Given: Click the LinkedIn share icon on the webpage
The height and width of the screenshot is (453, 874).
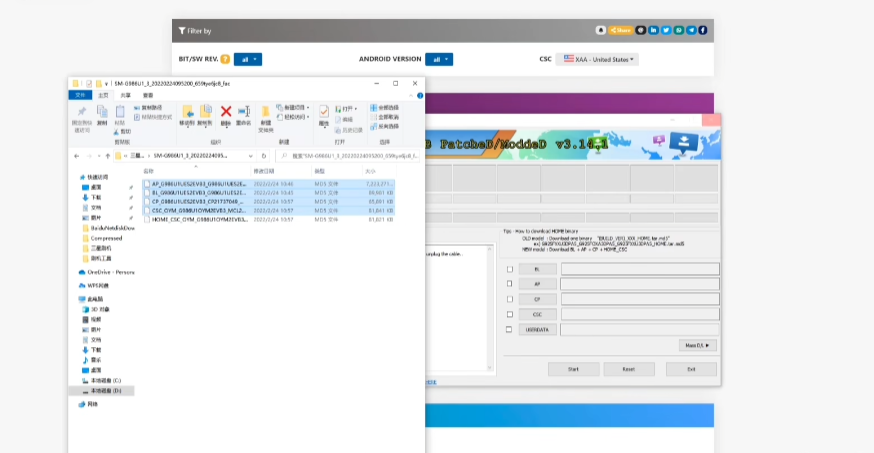Looking at the screenshot, I should tap(653, 30).
